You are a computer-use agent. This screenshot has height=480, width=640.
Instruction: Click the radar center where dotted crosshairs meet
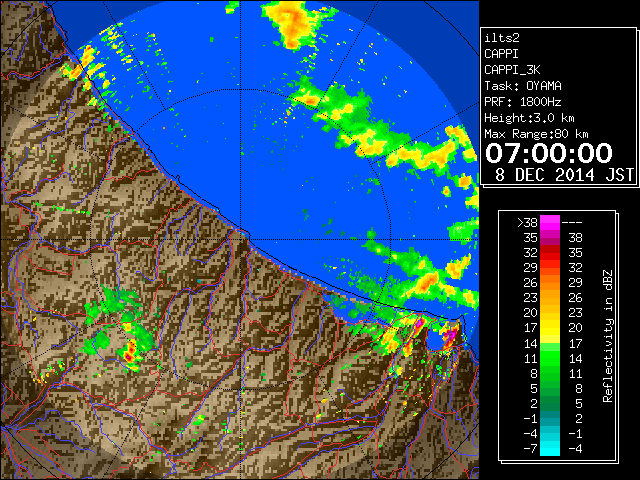[241, 239]
